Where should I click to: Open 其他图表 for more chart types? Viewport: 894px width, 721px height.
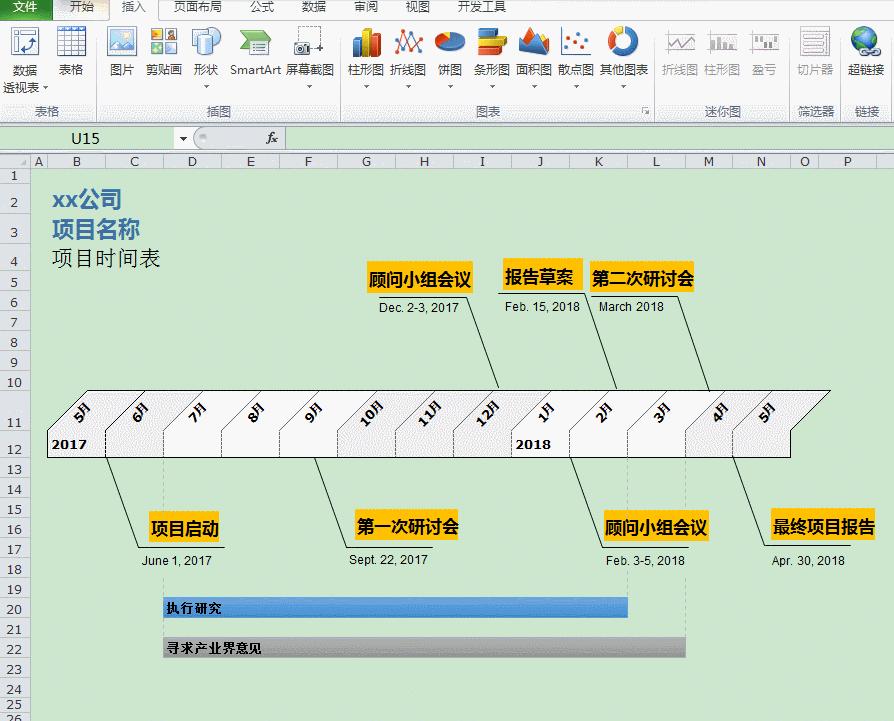(623, 52)
